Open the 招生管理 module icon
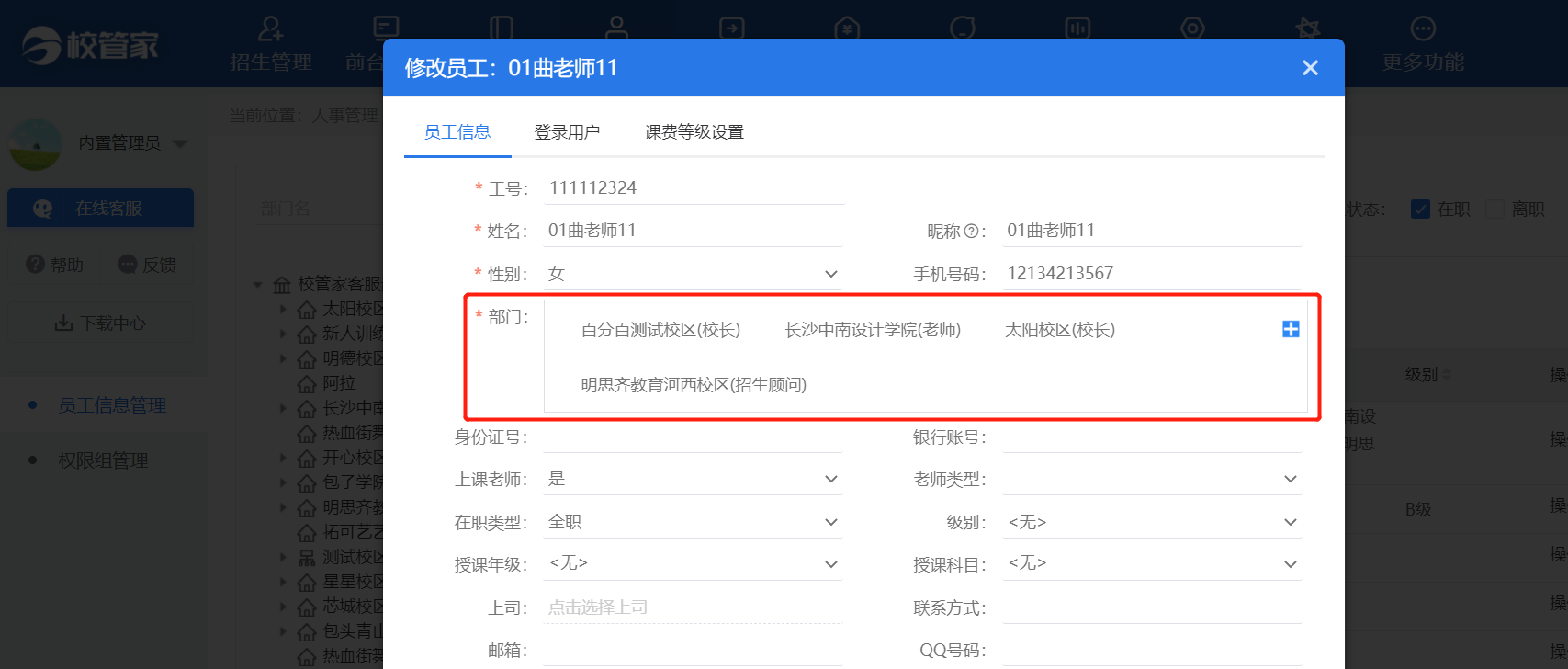The image size is (1568, 669). tap(271, 28)
